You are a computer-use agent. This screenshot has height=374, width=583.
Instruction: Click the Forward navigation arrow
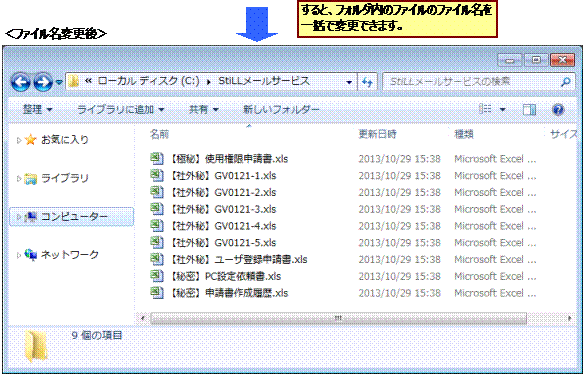click(x=43, y=82)
